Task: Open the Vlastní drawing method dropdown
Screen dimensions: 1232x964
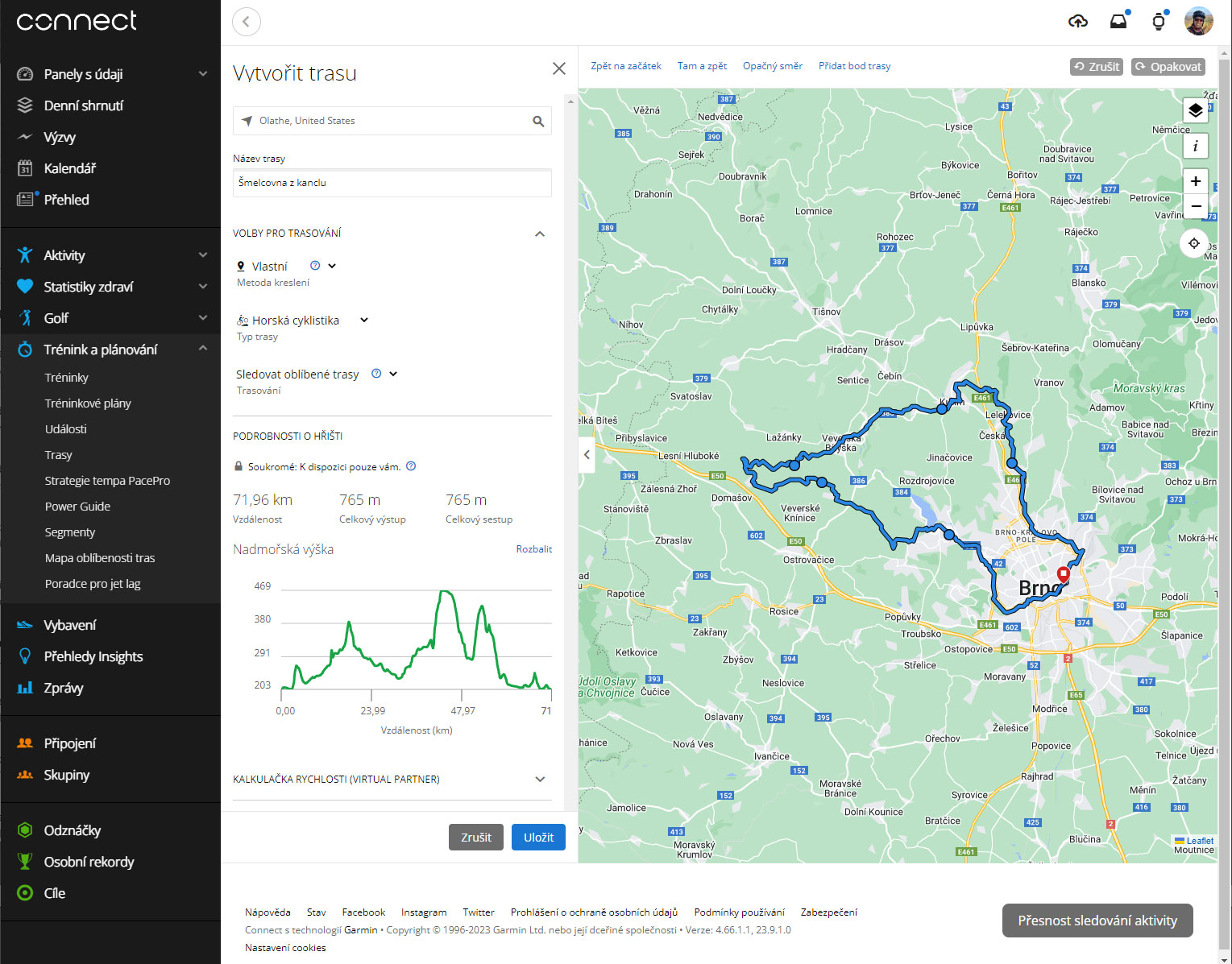Action: (332, 267)
